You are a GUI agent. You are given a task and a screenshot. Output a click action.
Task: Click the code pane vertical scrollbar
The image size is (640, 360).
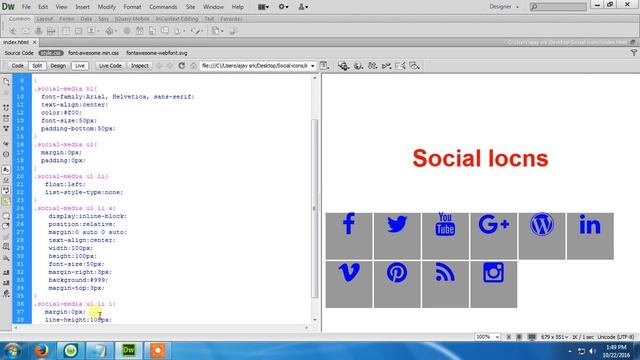pyautogui.click(x=315, y=208)
